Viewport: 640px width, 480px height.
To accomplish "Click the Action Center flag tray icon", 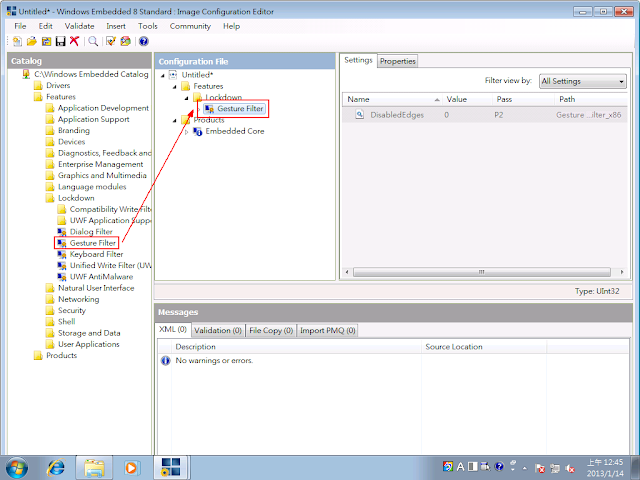I will click(x=540, y=468).
